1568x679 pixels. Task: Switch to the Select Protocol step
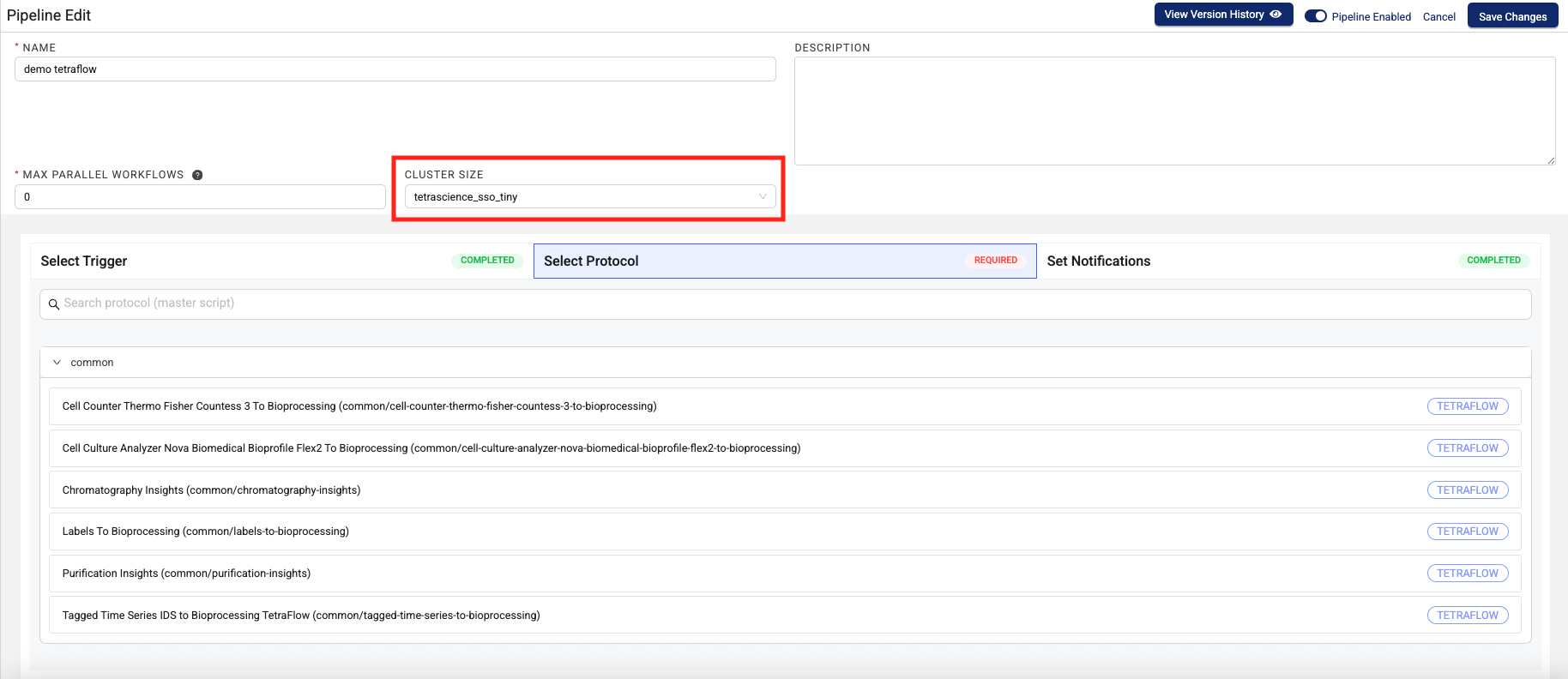point(785,261)
